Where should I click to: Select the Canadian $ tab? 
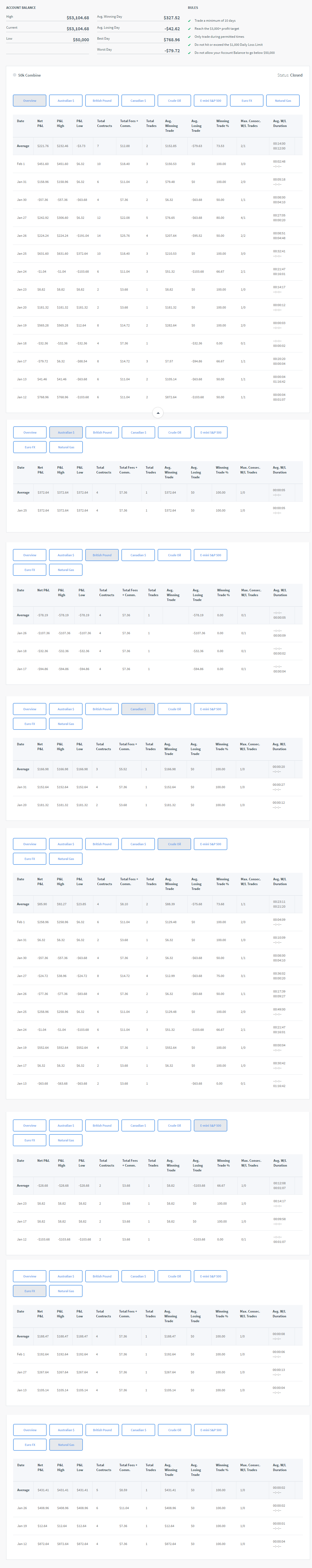(x=138, y=100)
